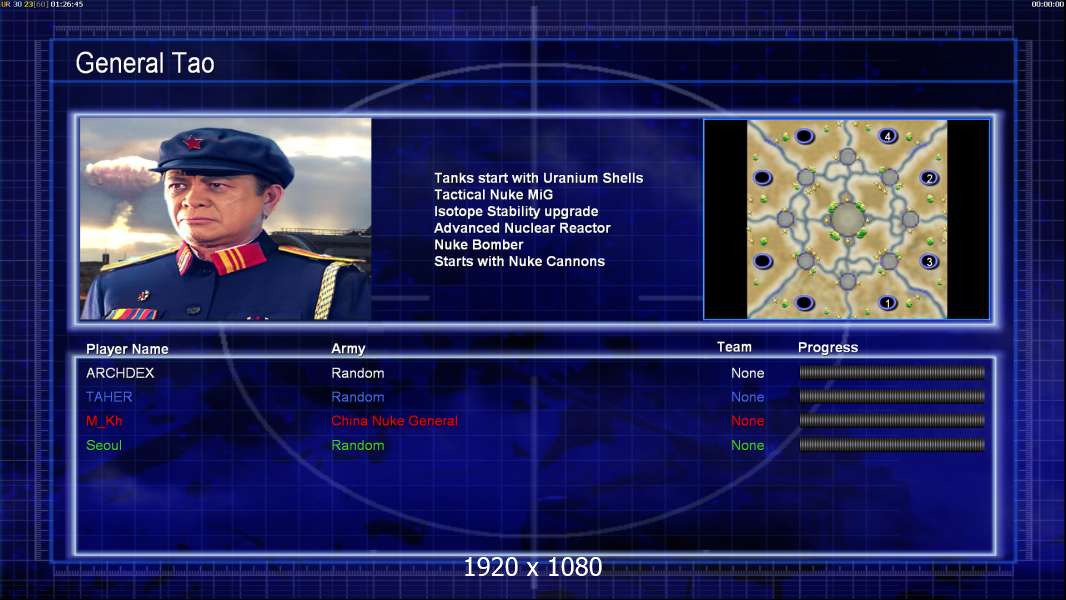
Task: Click start position marker 4 on the map
Action: (x=887, y=136)
